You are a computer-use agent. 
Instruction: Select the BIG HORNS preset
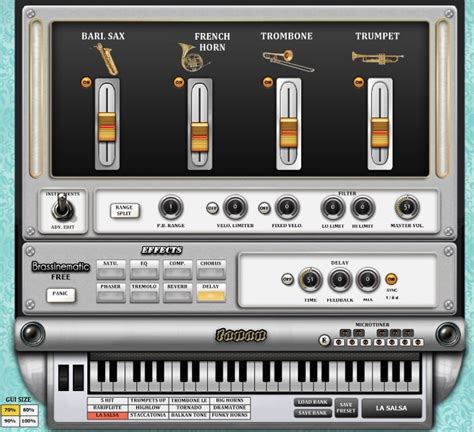(230, 400)
